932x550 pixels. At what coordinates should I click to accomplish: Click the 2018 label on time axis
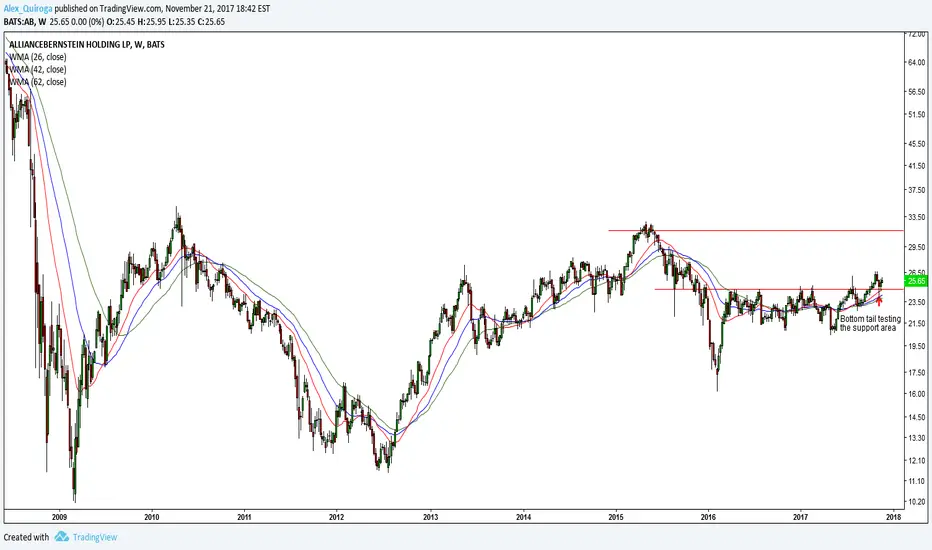coord(893,517)
